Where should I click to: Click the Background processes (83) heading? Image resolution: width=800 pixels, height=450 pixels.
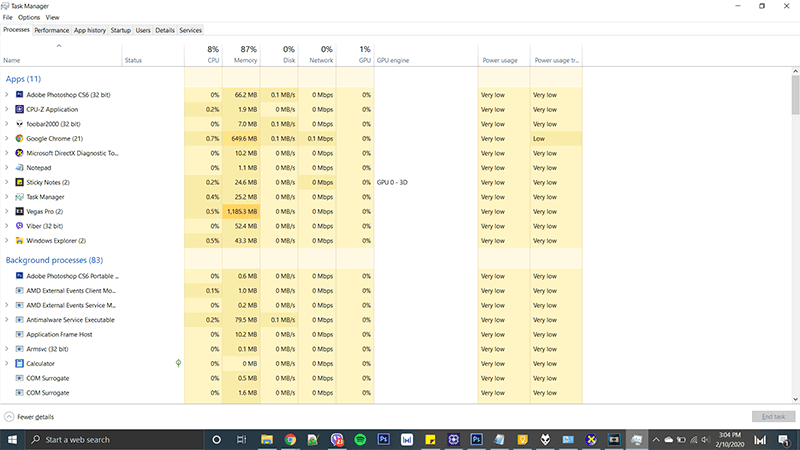coord(54,260)
